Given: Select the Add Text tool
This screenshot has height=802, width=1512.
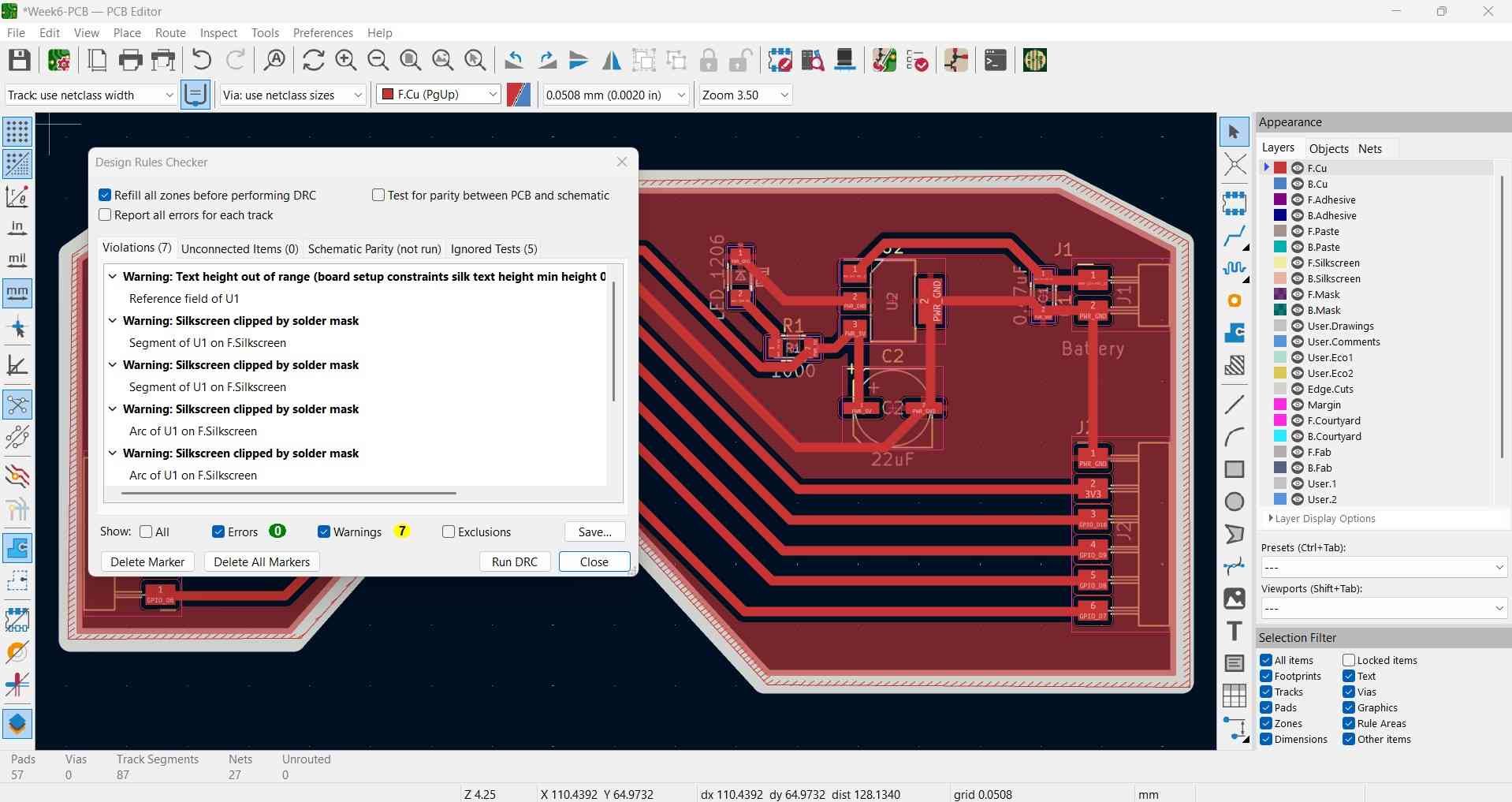Looking at the screenshot, I should point(1235,631).
